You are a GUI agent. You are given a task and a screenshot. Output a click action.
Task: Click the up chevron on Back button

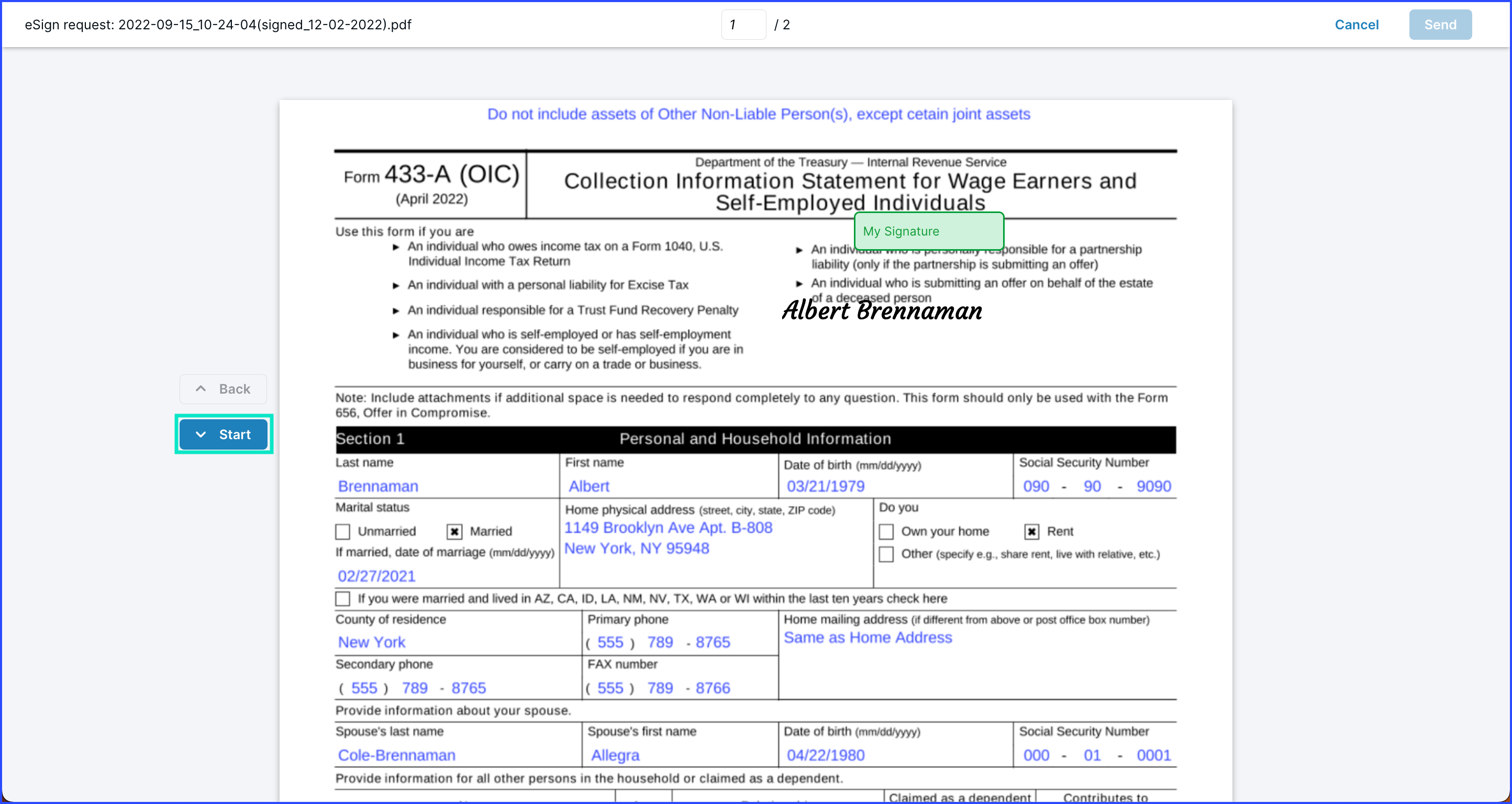click(201, 388)
